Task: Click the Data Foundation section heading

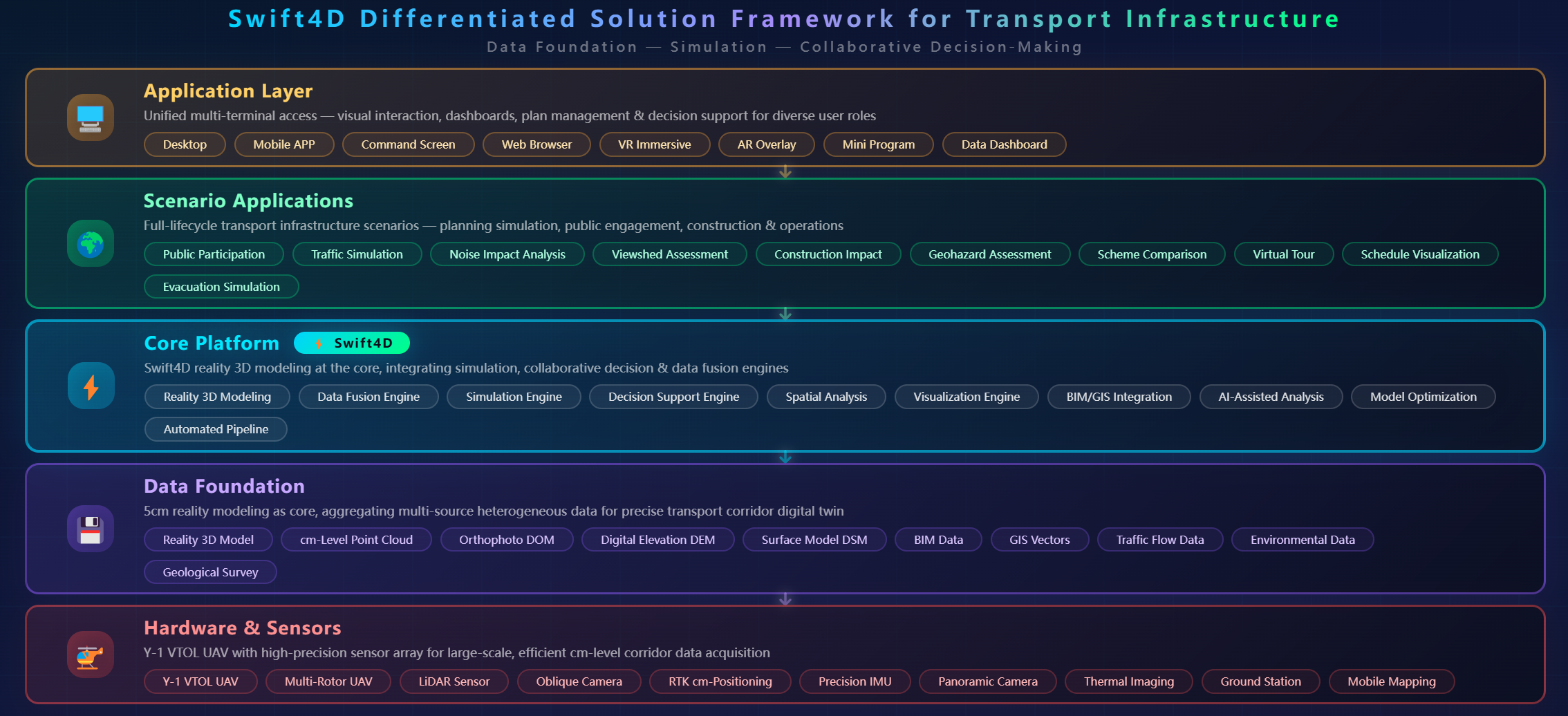Action: pyautogui.click(x=224, y=486)
